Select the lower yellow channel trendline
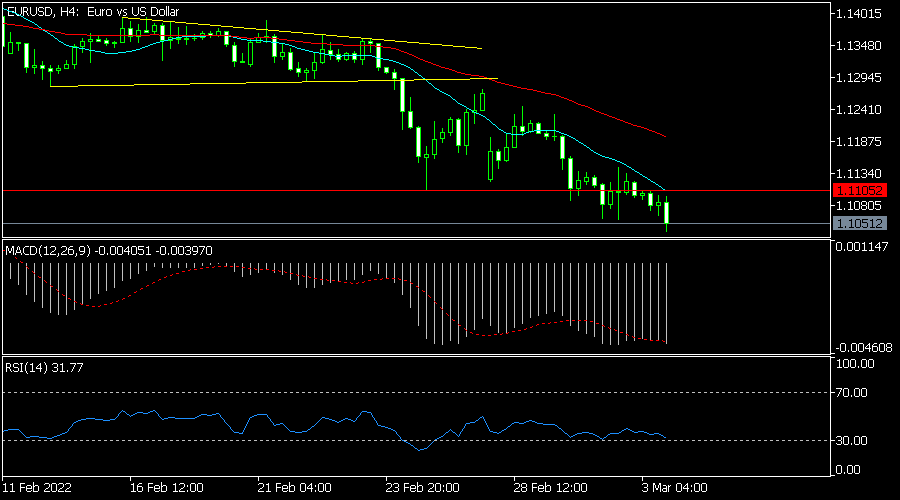This screenshot has width=900, height=500. (274, 83)
